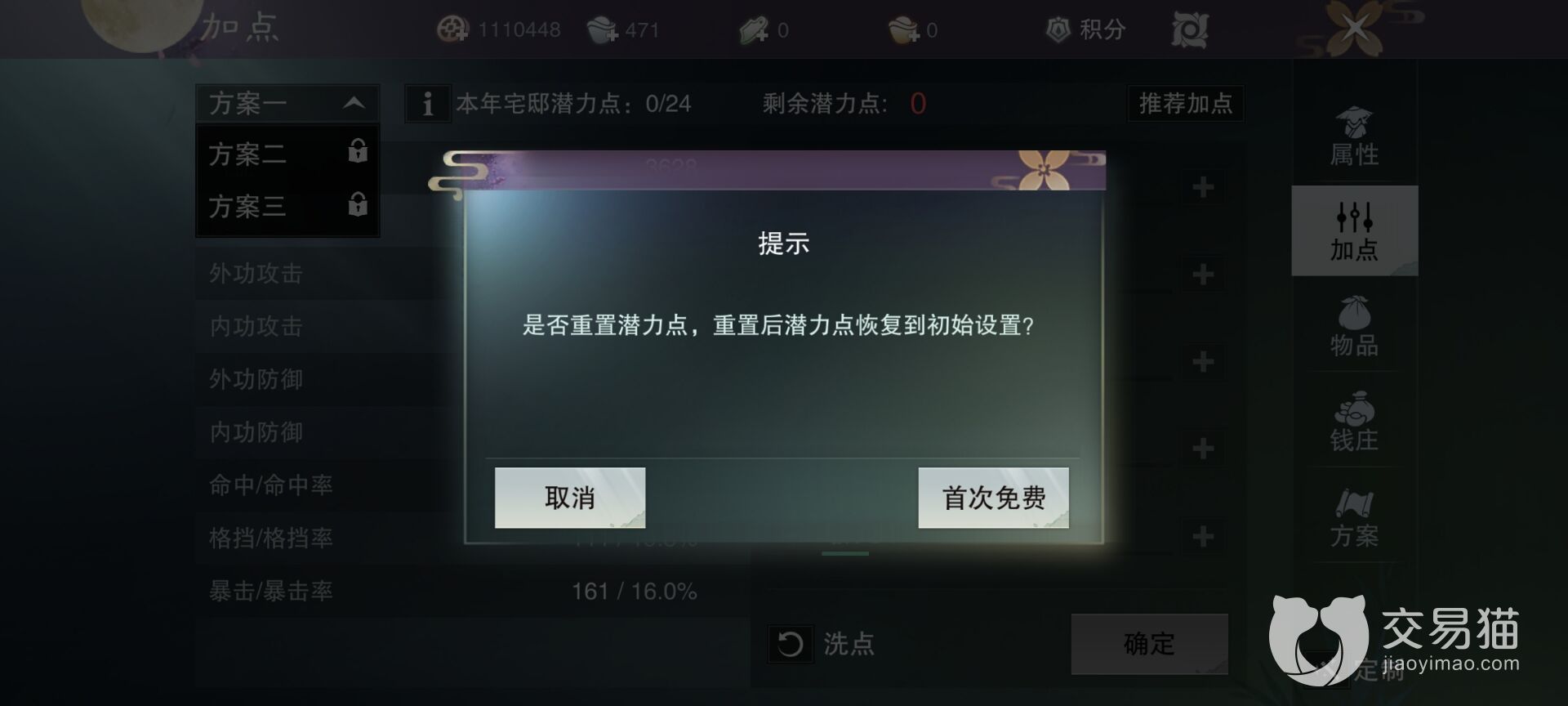Click the lowest plus stepper button
Image resolution: width=1568 pixels, height=706 pixels.
[1202, 536]
